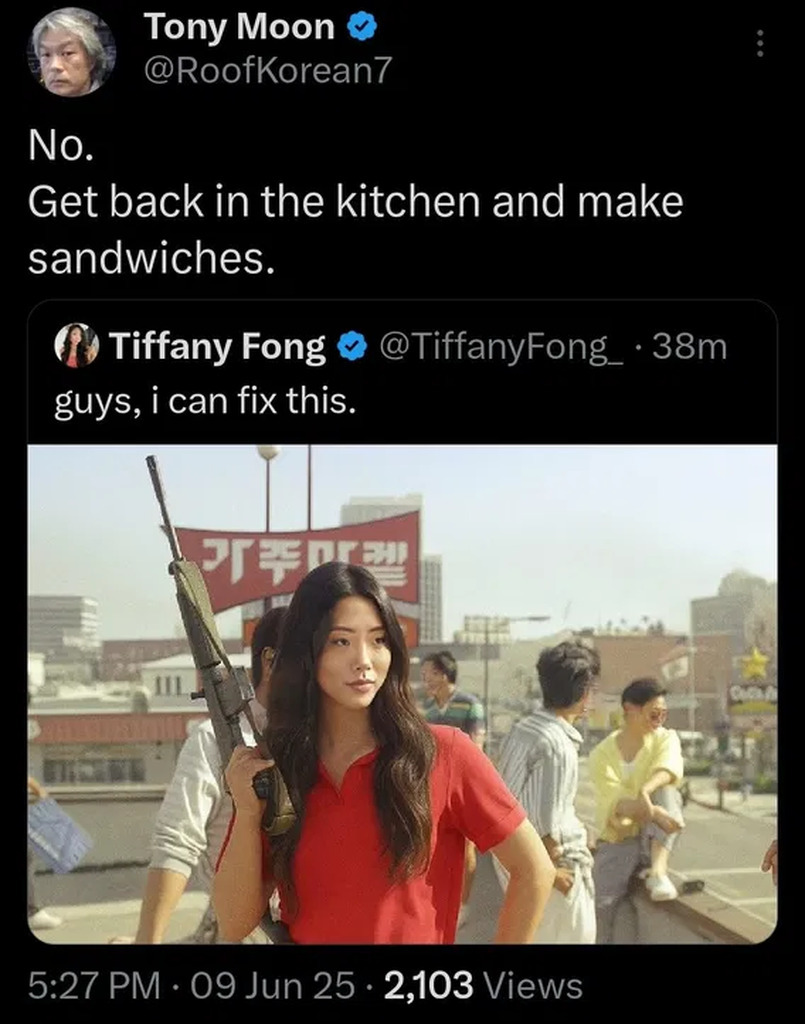805x1024 pixels.
Task: Click the 5:27 PM post time
Action: point(94,986)
